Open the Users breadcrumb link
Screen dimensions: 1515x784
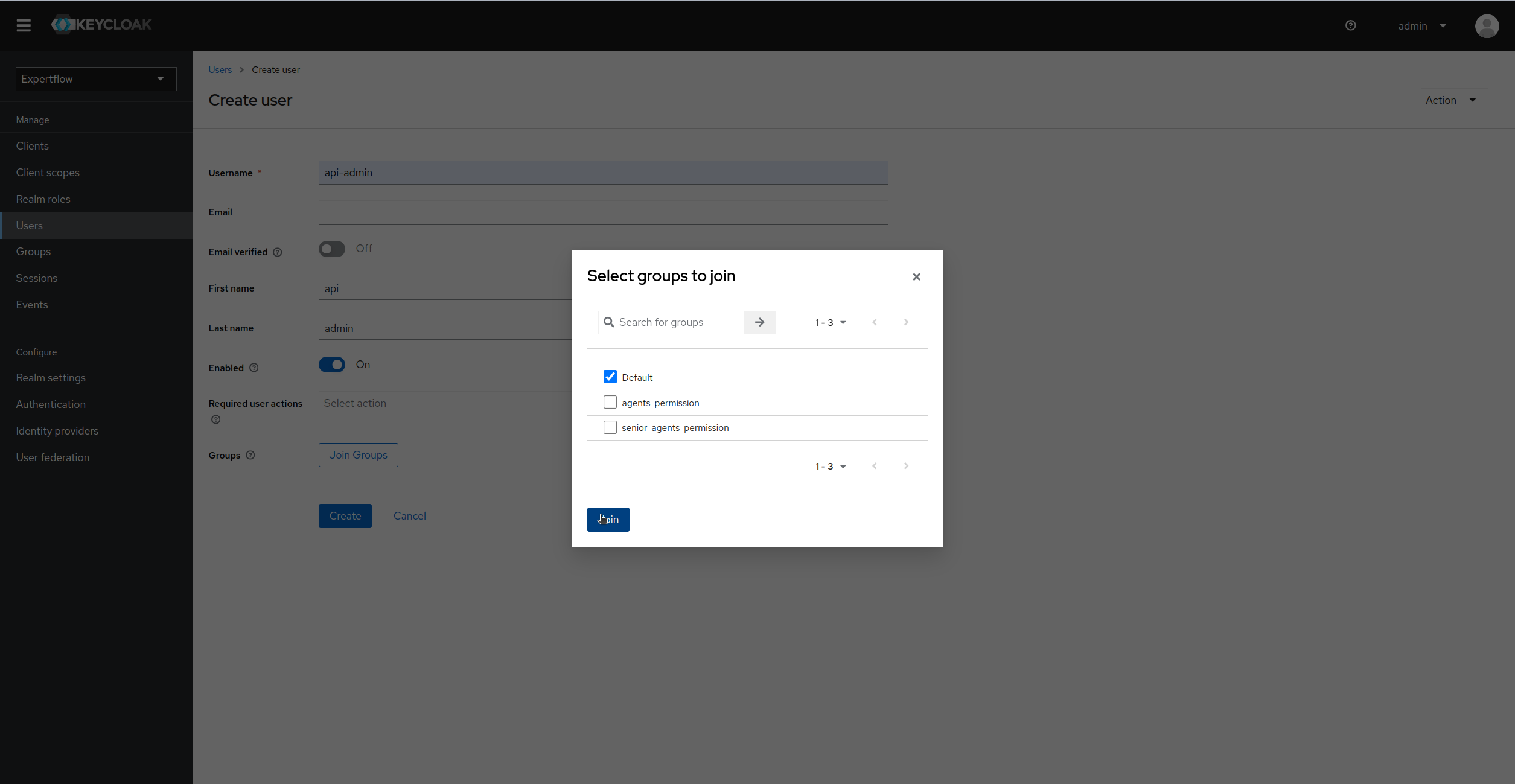[x=220, y=69]
